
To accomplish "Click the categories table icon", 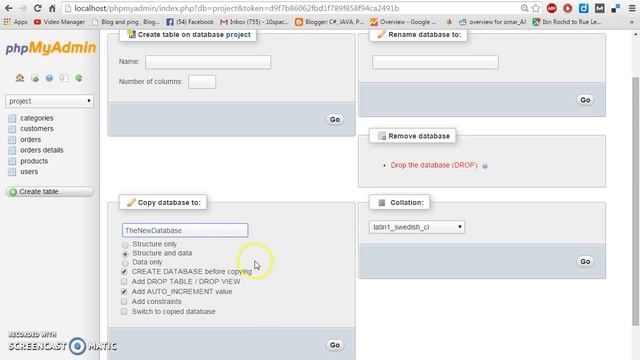I will (12, 118).
